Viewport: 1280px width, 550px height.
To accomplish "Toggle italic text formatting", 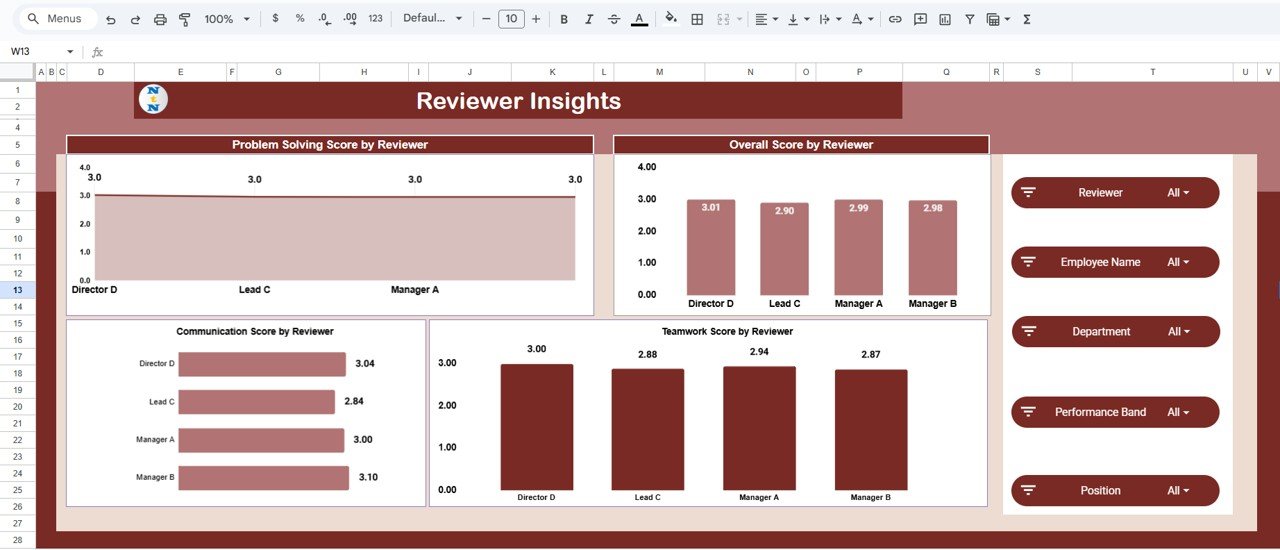I will 589,19.
